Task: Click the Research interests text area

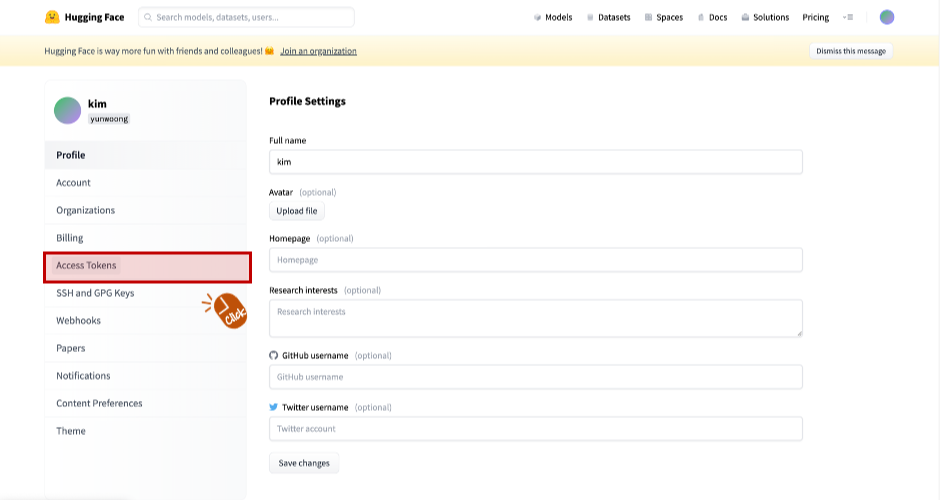Action: (536, 318)
